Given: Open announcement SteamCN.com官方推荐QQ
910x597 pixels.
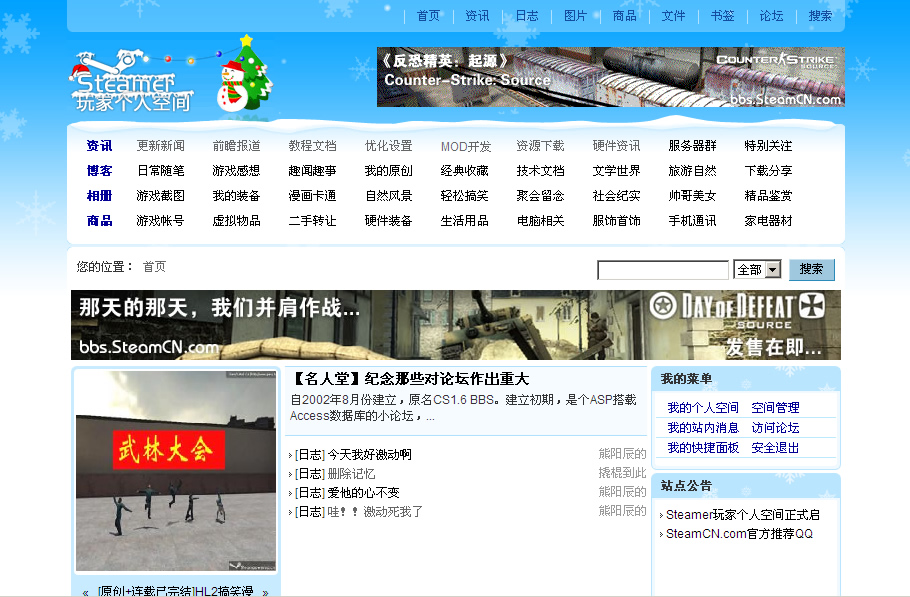Looking at the screenshot, I should pos(739,534).
